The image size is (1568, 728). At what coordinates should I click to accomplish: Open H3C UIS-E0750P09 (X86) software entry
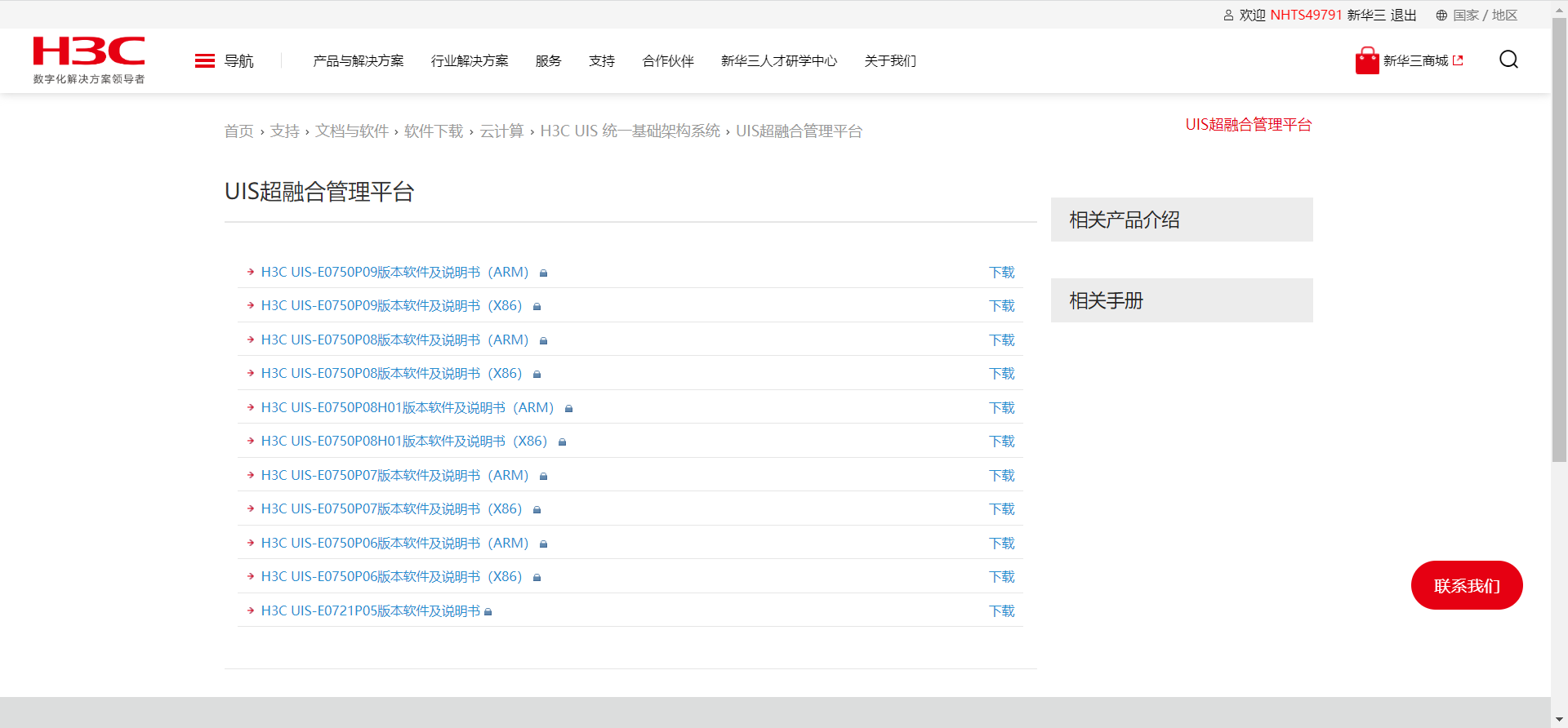tap(391, 306)
